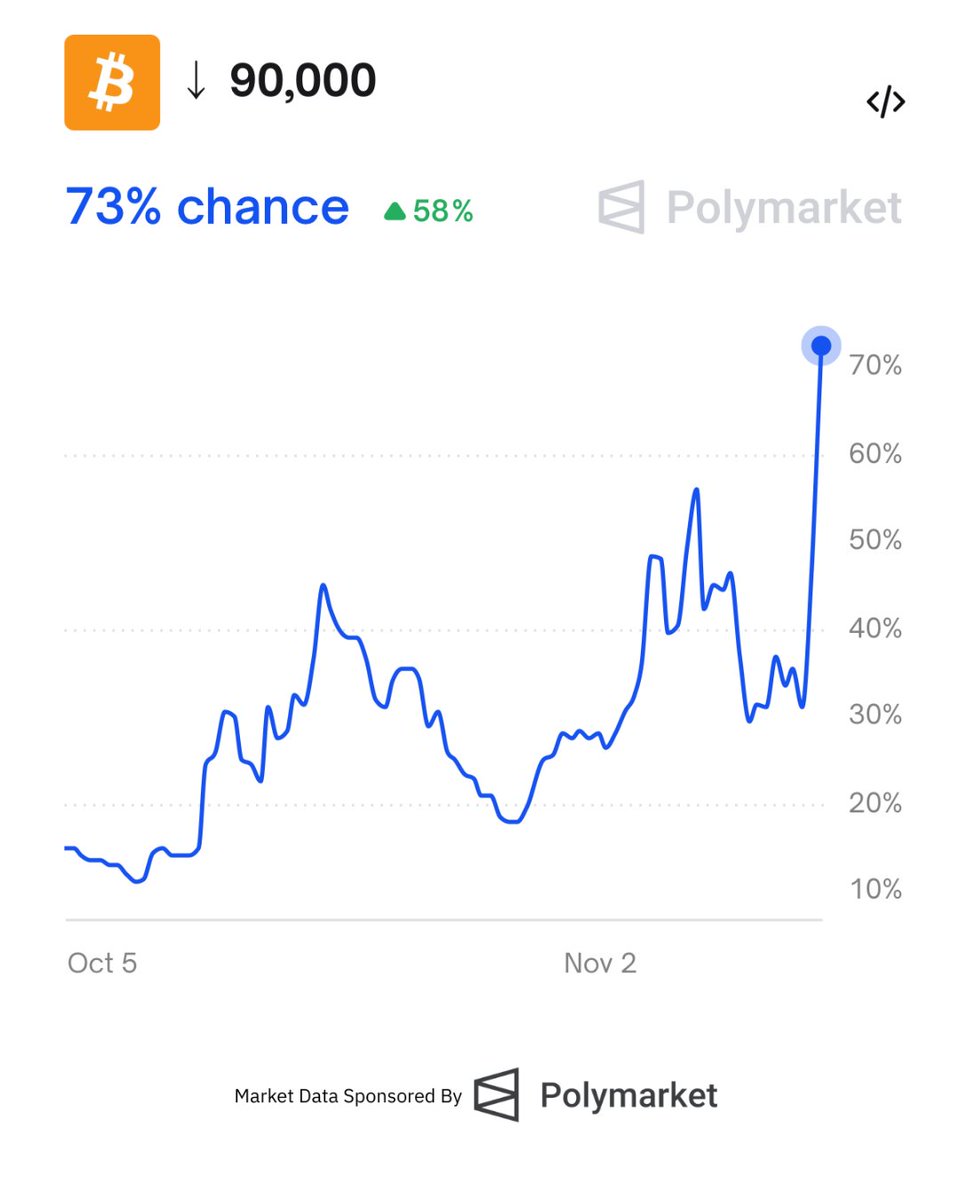Viewport: 960px width, 1200px height.
Task: Click the 50% axis label
Action: coord(875,541)
